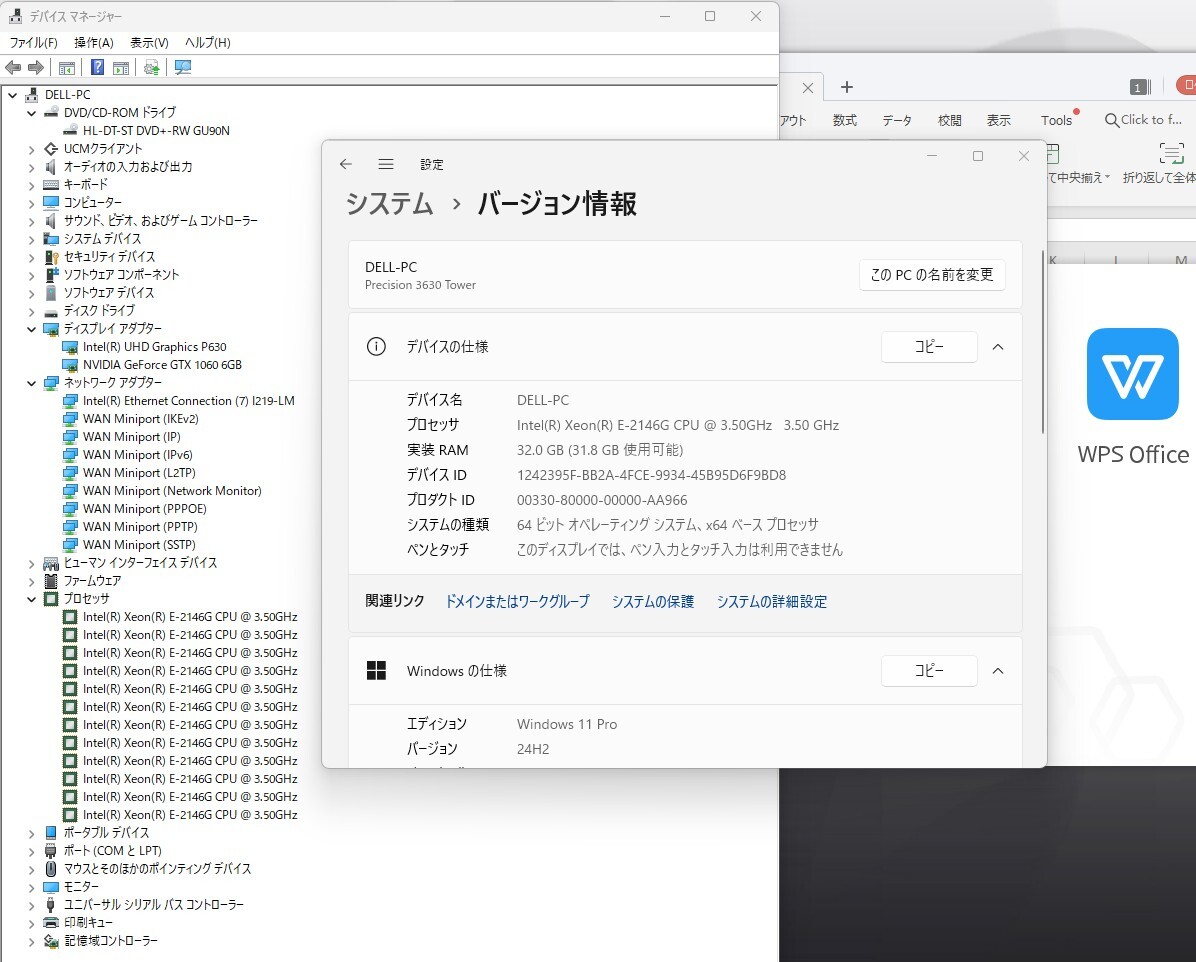Open the Settings hamburger navigation menu
Image resolution: width=1196 pixels, height=962 pixels.
[386, 164]
